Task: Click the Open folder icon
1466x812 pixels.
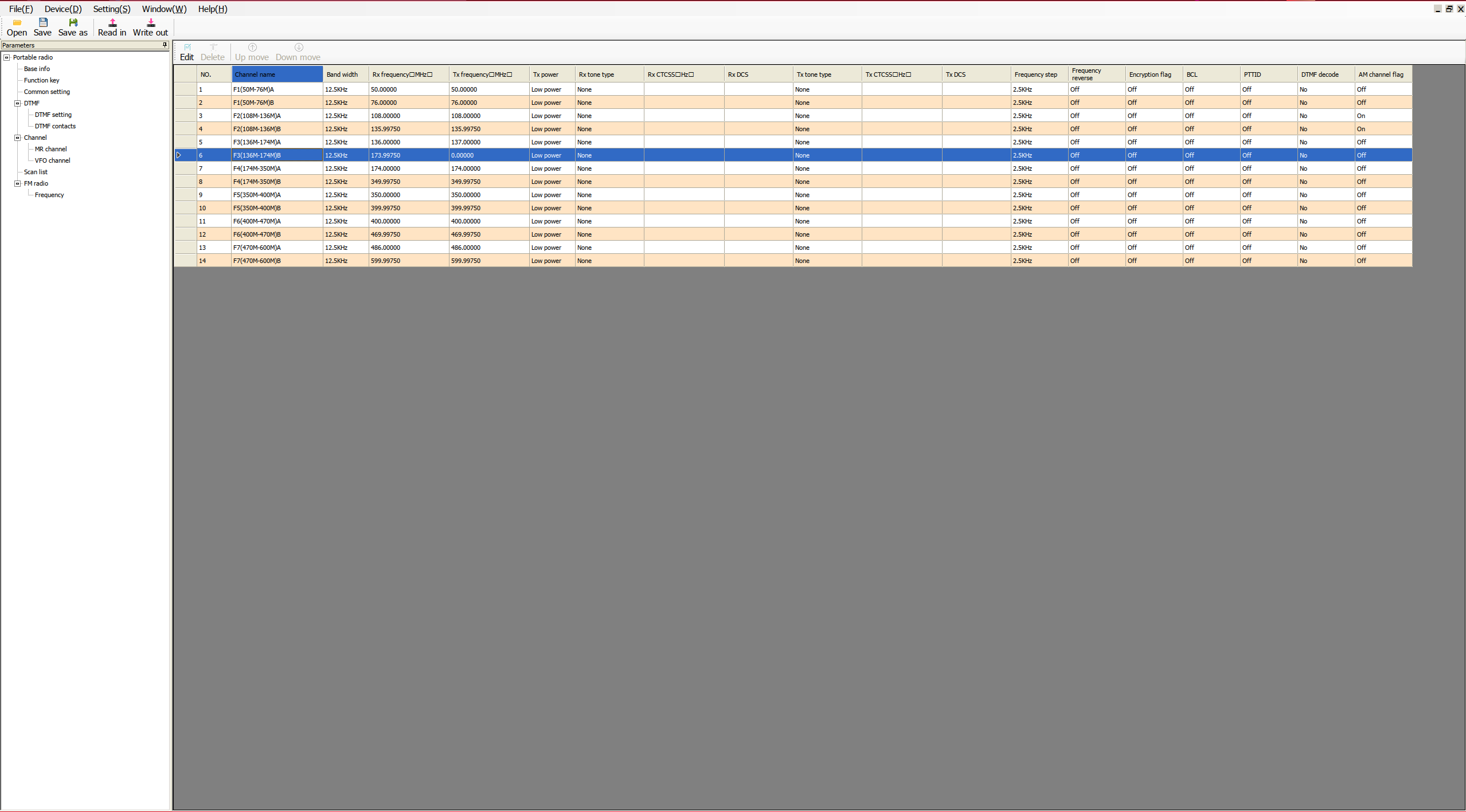Action: 17,23
